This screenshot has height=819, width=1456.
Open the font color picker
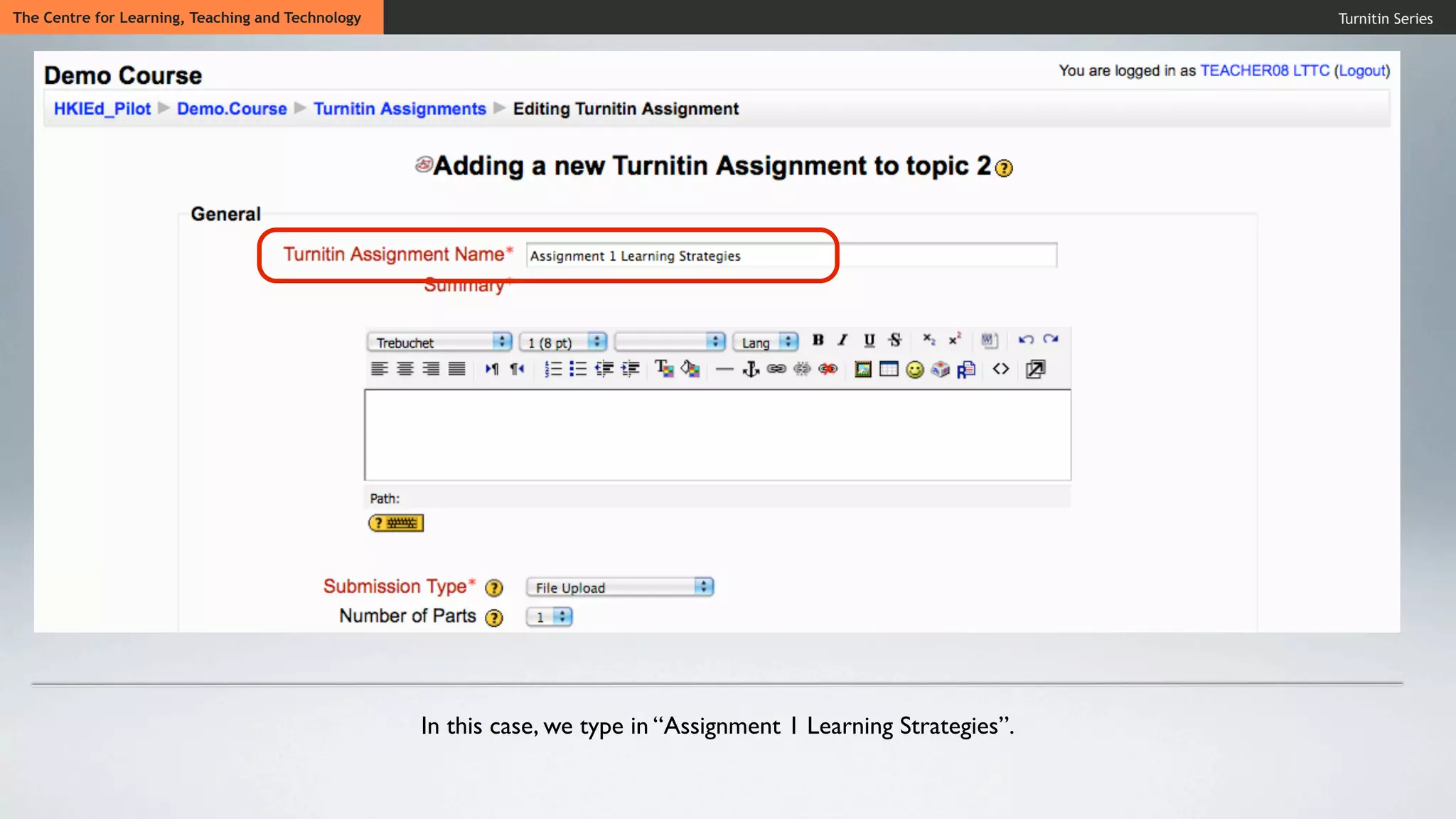tap(664, 368)
